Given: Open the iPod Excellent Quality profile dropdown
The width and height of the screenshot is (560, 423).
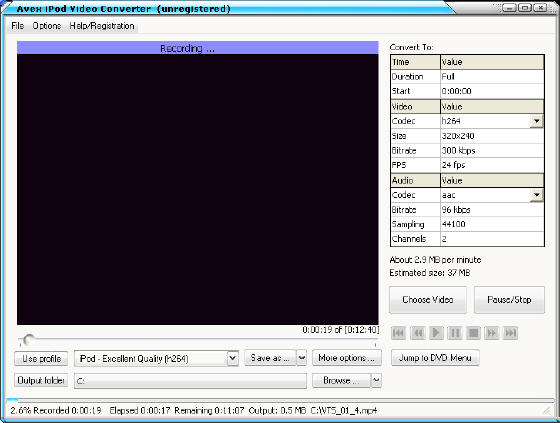Looking at the screenshot, I should click(232, 358).
